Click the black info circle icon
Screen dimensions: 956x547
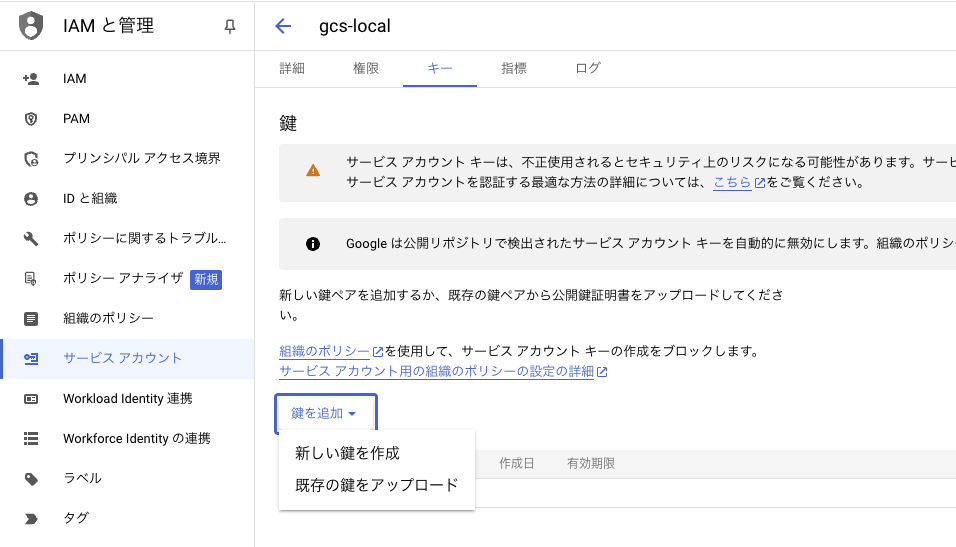tap(313, 244)
